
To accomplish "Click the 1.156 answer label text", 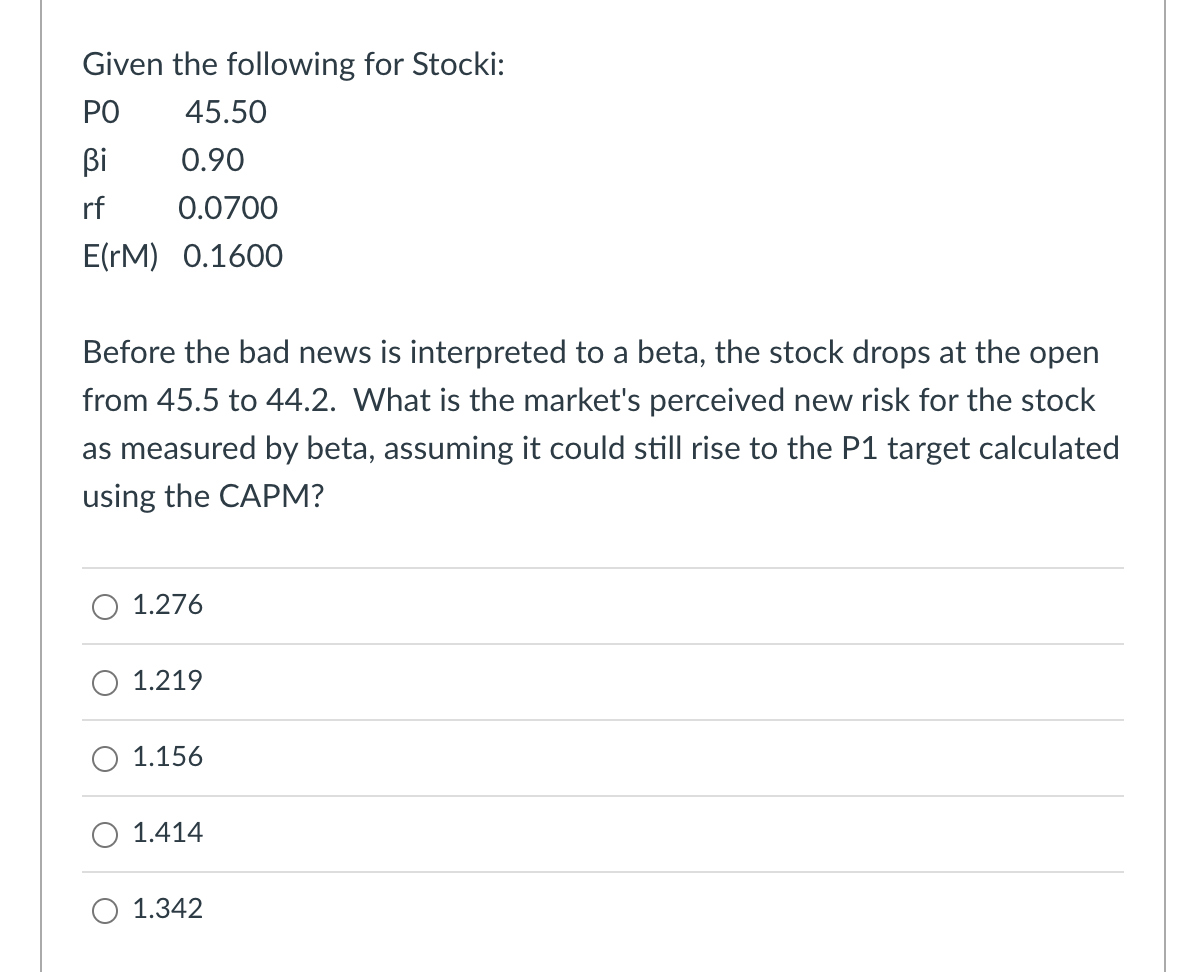I will 167,757.
